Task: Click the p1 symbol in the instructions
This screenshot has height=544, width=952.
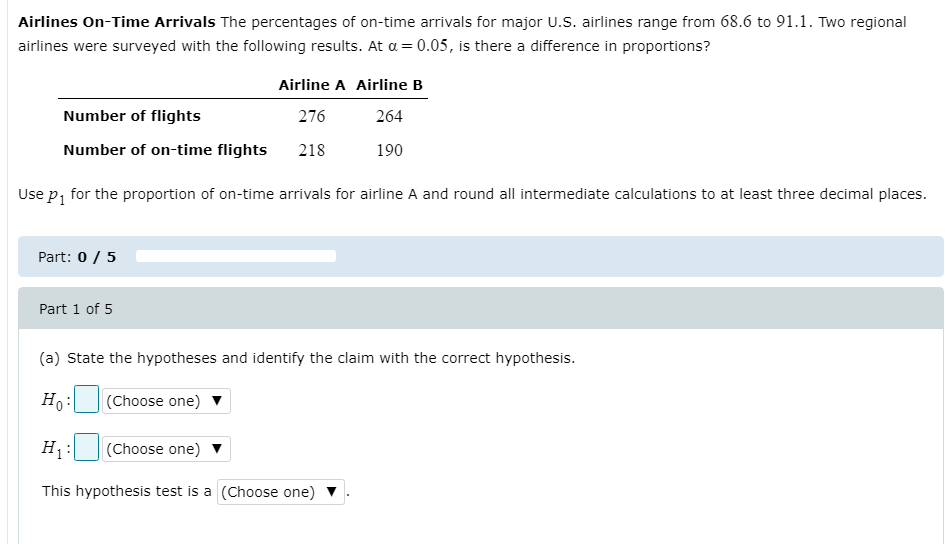Action: click(56, 195)
